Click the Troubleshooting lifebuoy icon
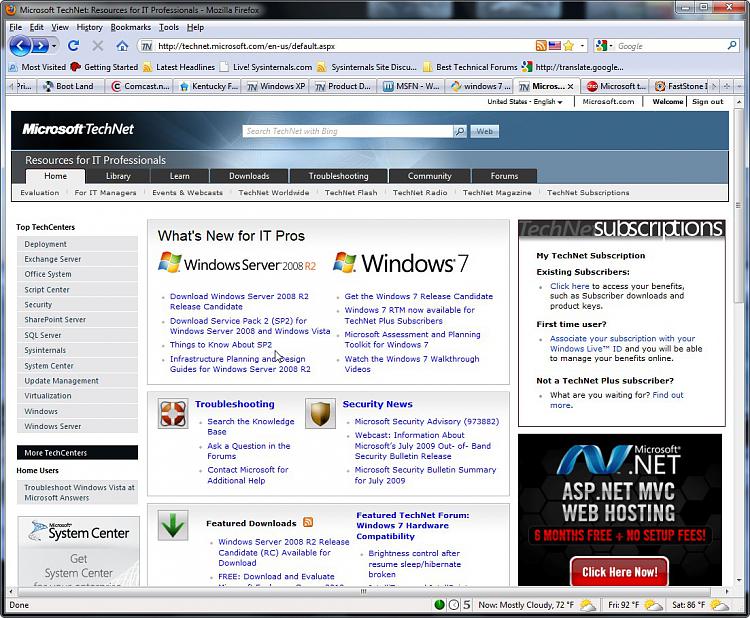The image size is (750, 618). tap(173, 414)
